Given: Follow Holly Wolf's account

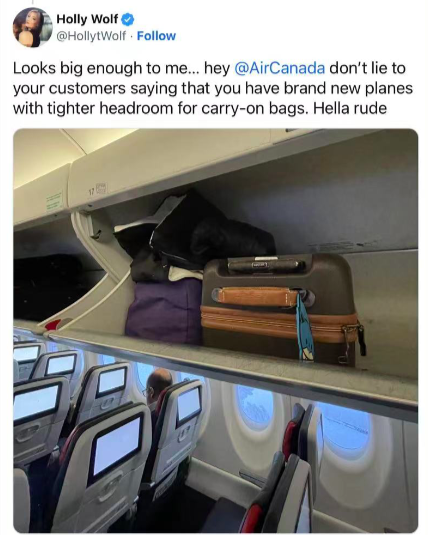Looking at the screenshot, I should [x=156, y=35].
